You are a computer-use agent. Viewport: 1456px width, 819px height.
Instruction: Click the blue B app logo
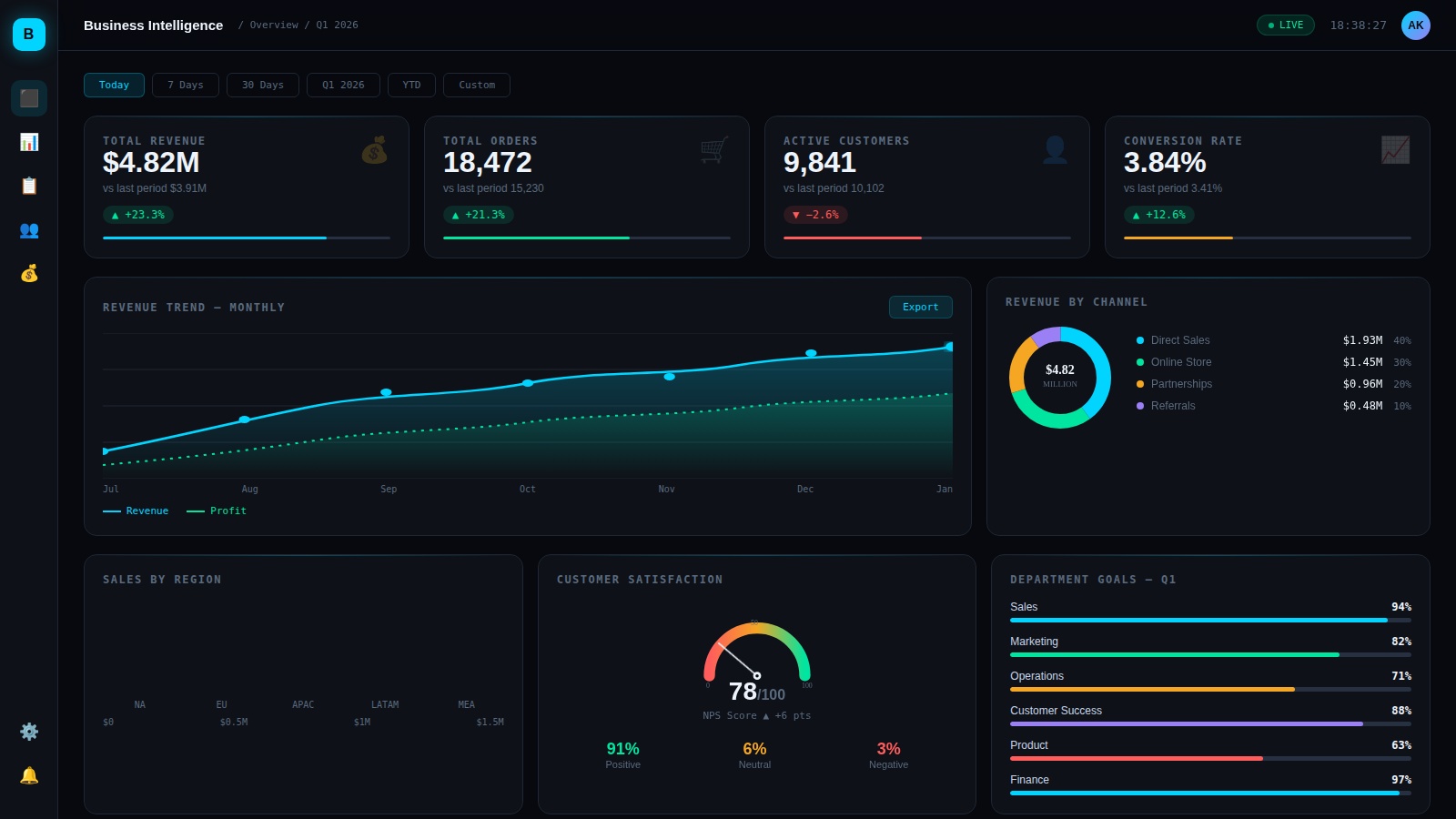click(x=29, y=35)
